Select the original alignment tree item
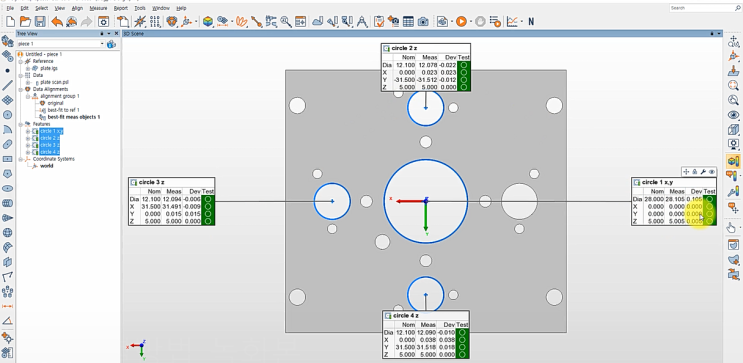This screenshot has height=363, width=743. click(55, 103)
